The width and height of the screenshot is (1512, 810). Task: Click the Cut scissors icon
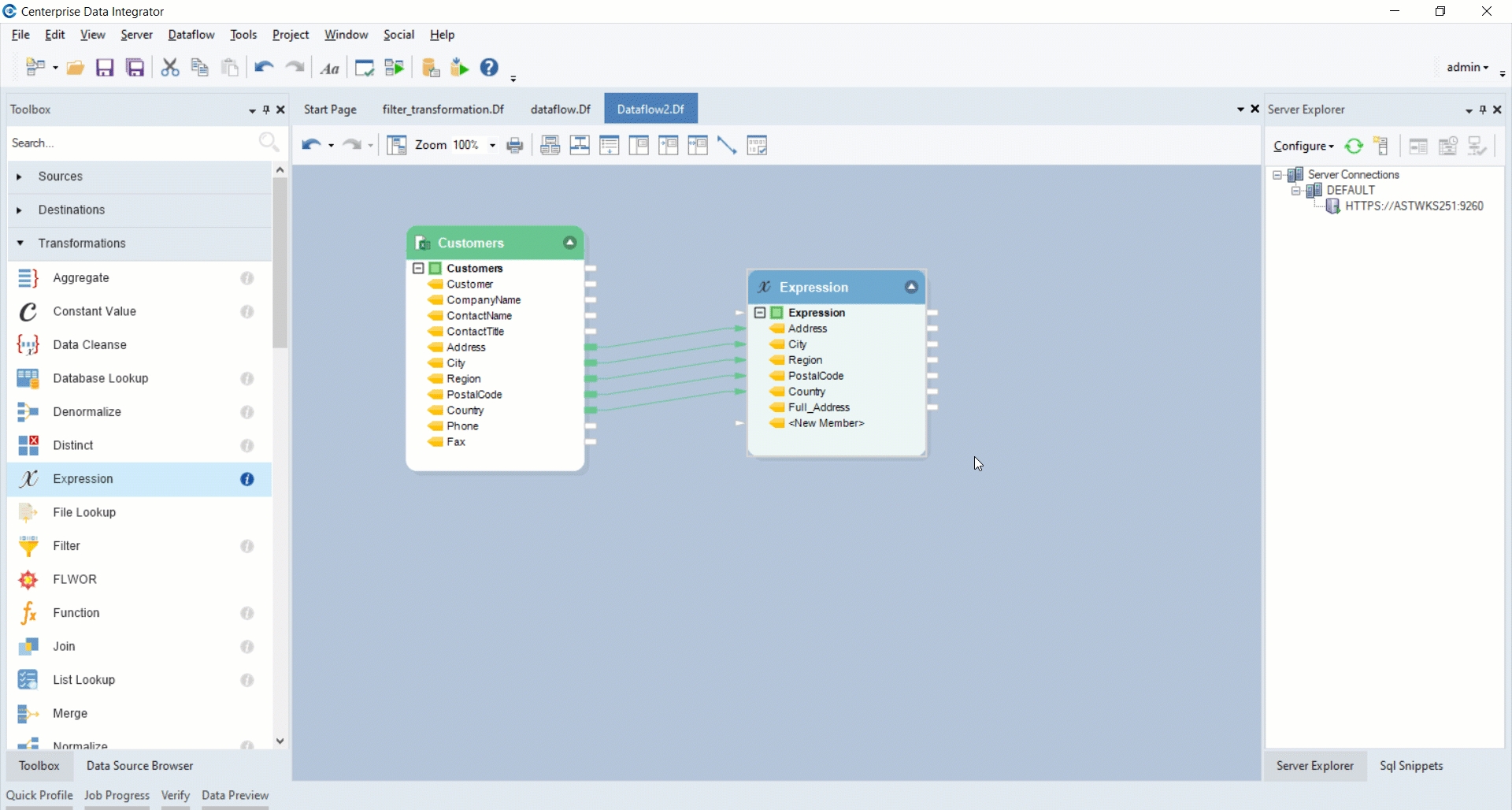coord(170,68)
